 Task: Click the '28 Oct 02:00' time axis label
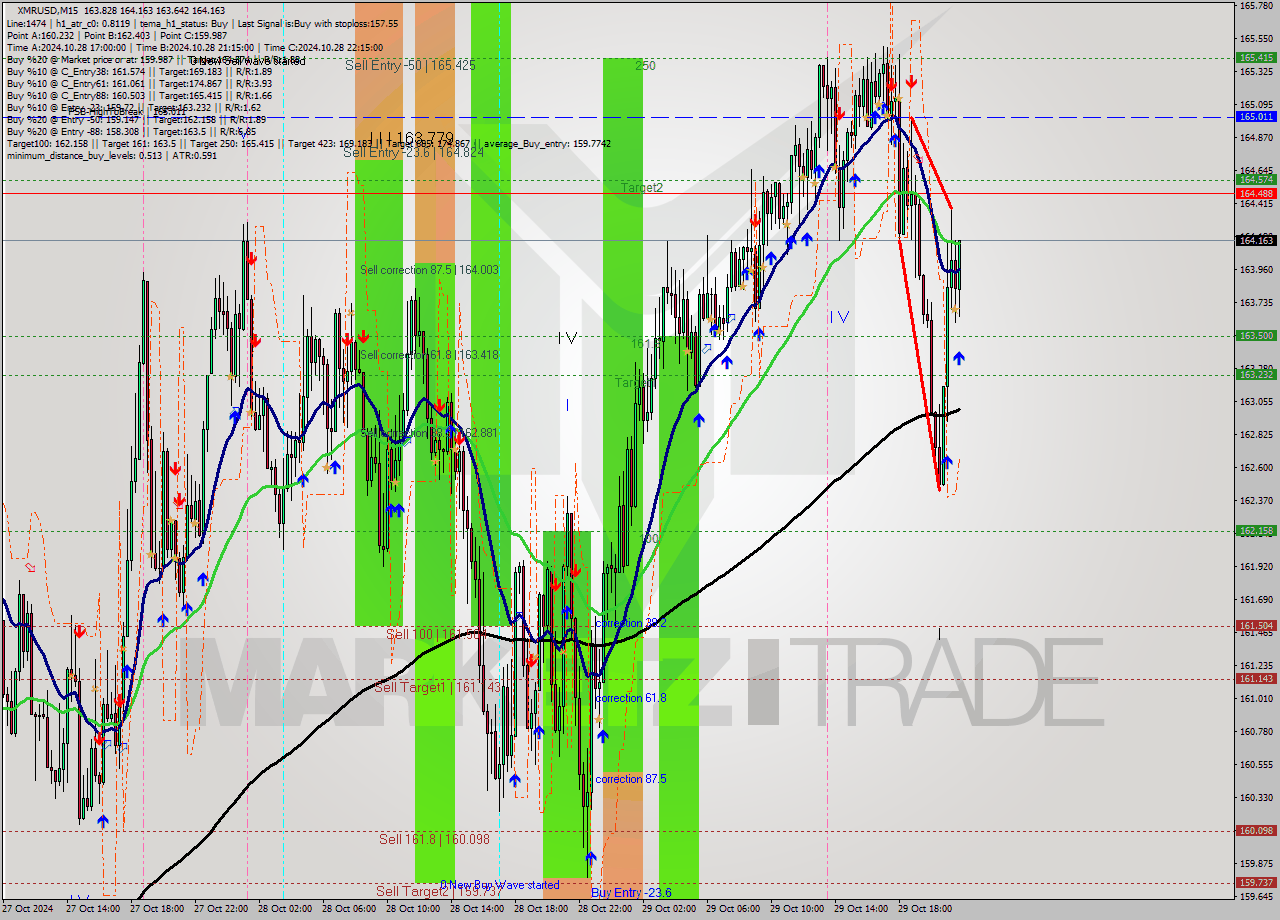point(285,910)
